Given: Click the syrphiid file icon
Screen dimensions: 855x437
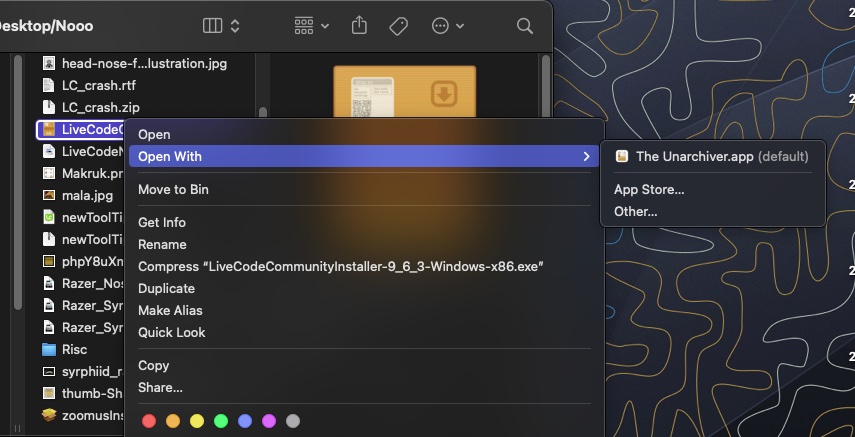Looking at the screenshot, I should point(49,372).
